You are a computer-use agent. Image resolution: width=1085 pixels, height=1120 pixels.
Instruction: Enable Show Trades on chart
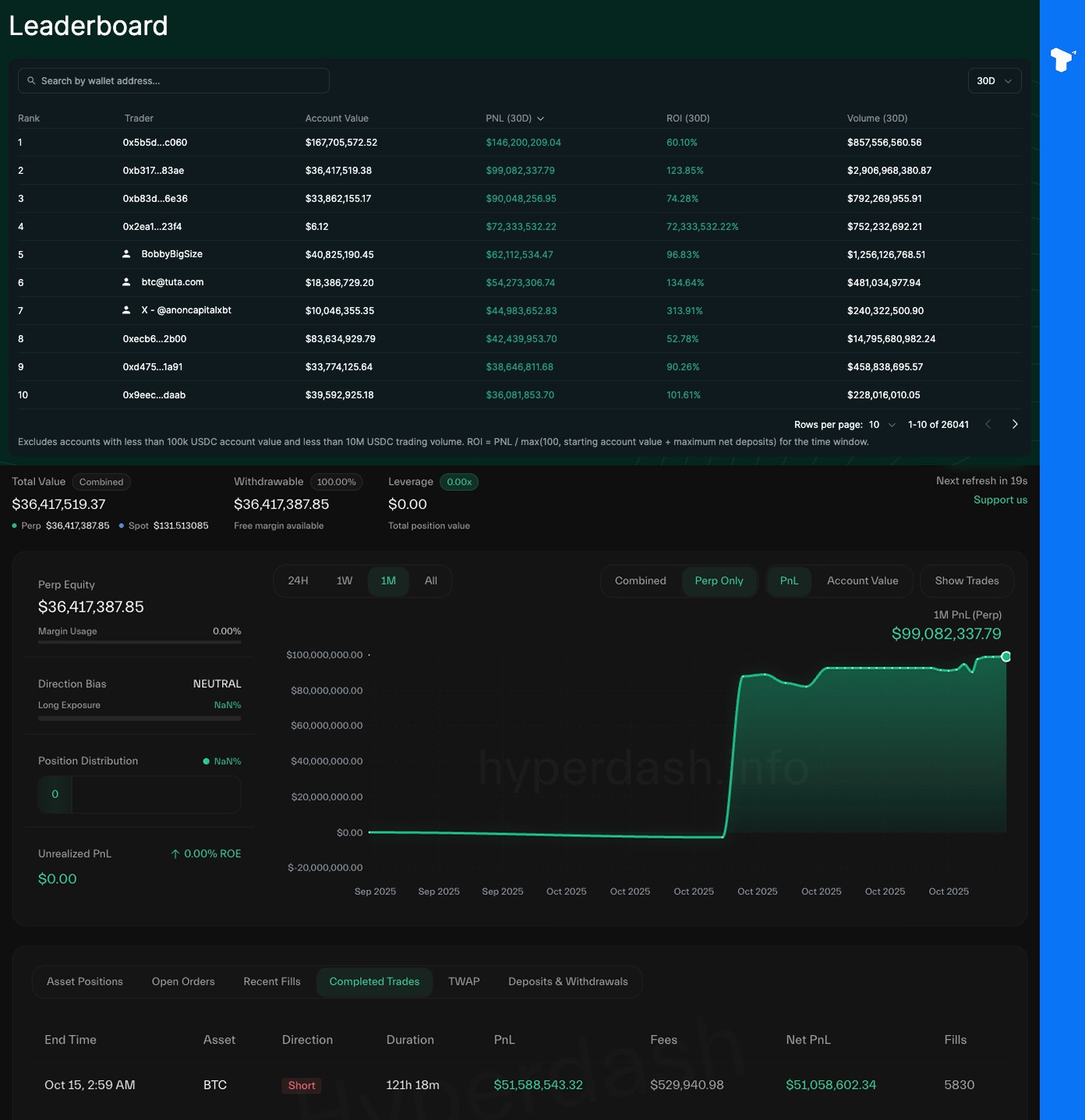pos(967,581)
